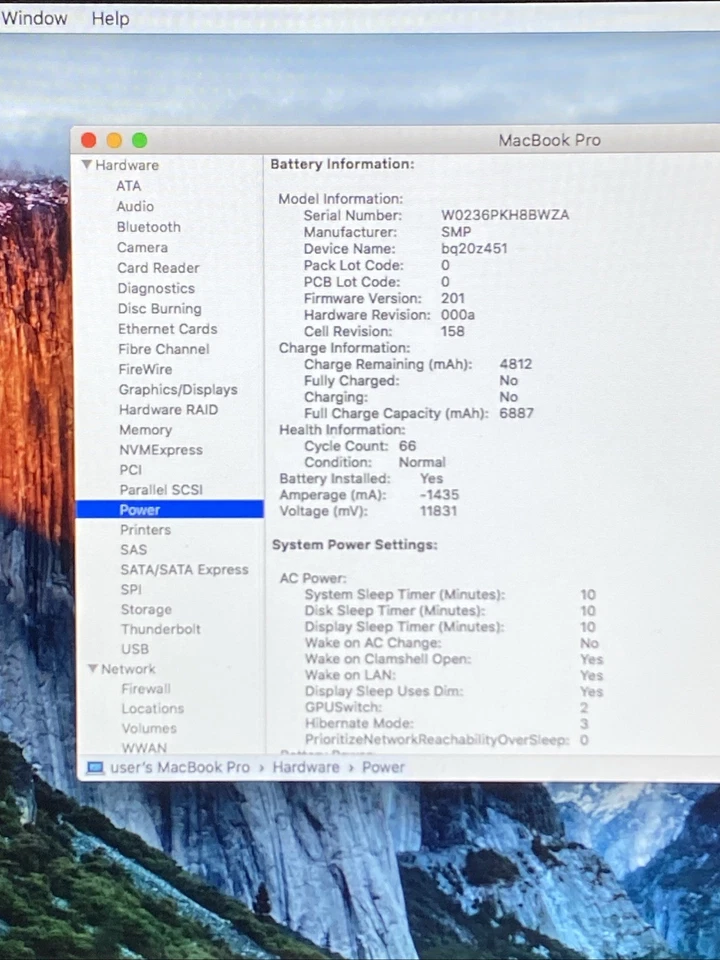Select Locations under Network
Viewport: 720px width, 960px height.
pyautogui.click(x=152, y=708)
